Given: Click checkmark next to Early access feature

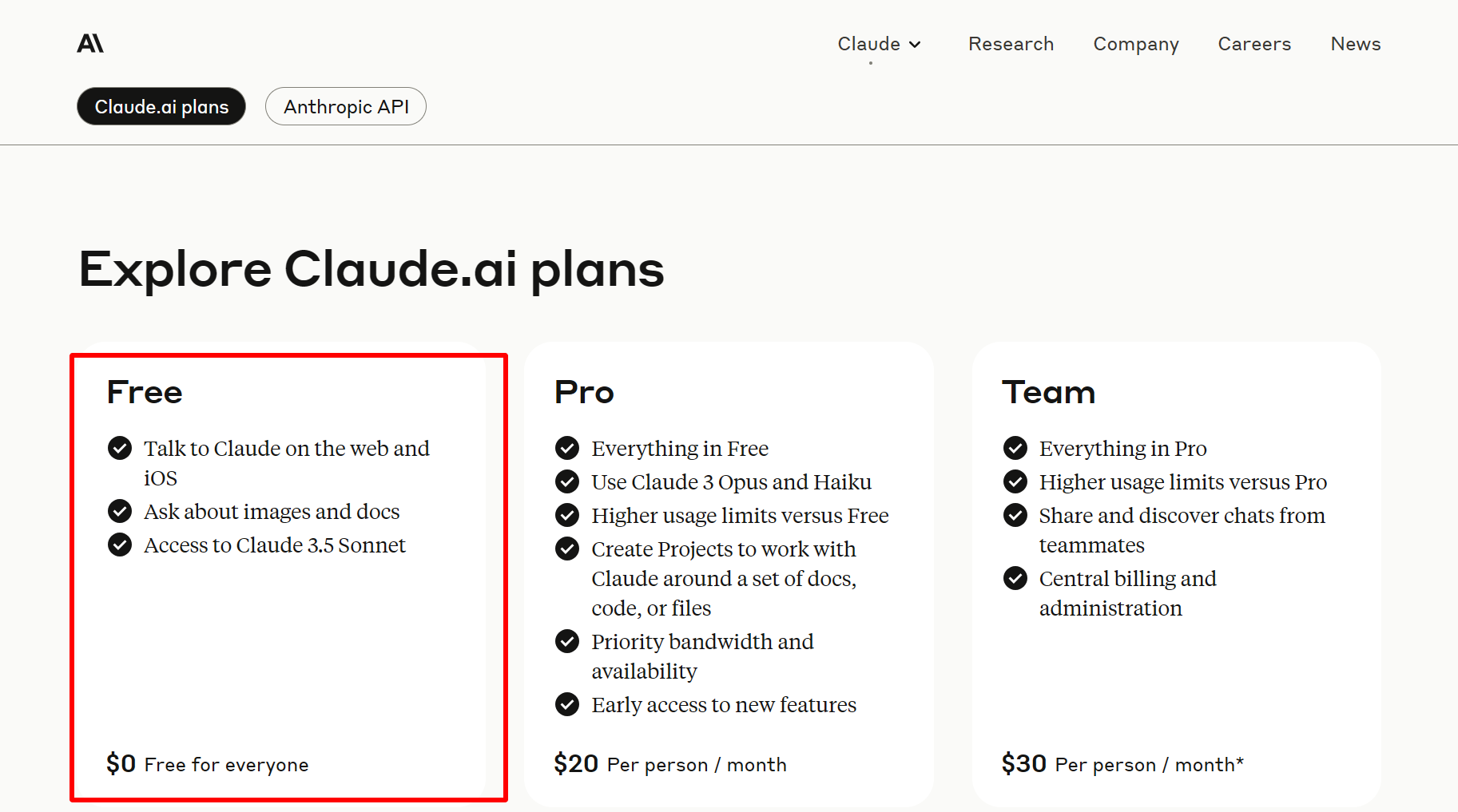Looking at the screenshot, I should [x=567, y=704].
